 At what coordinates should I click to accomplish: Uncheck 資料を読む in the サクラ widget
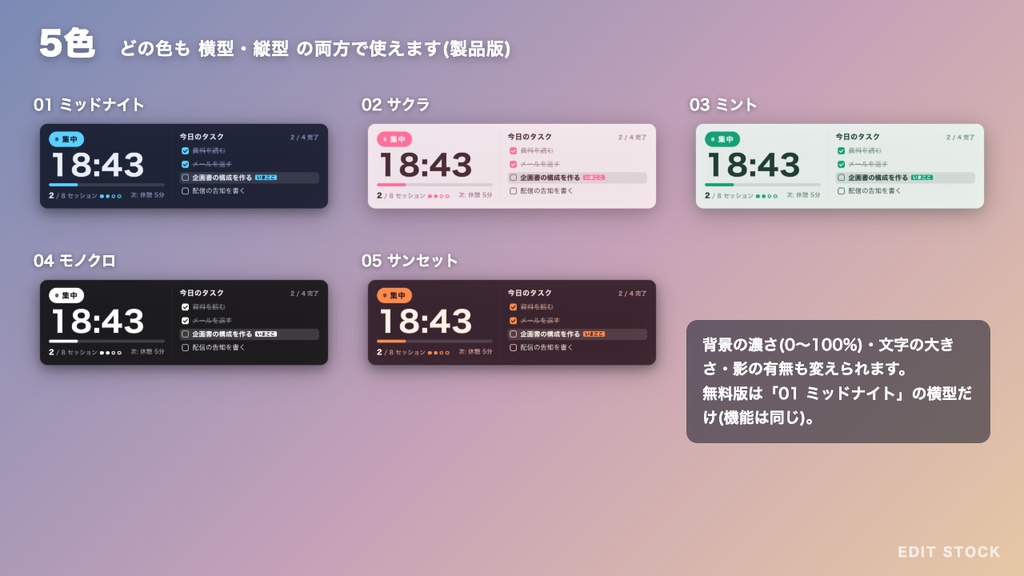pos(513,151)
